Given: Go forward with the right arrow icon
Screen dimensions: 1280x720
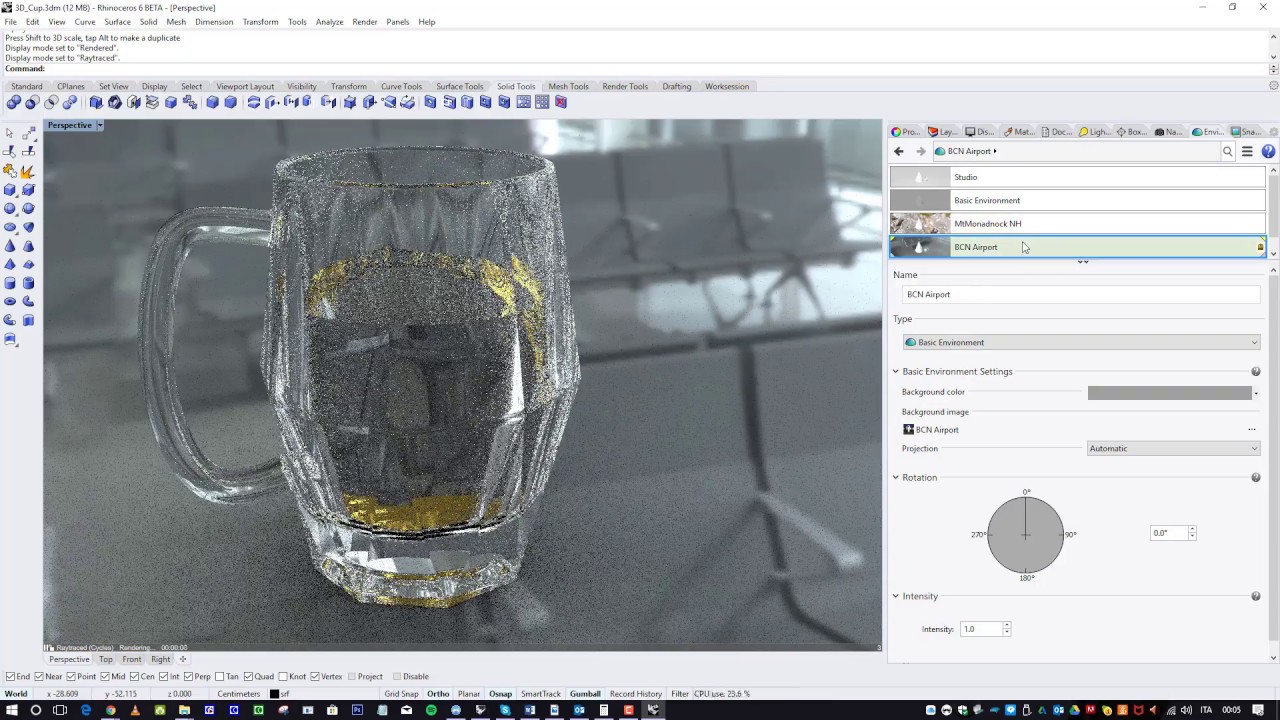Looking at the screenshot, I should point(921,151).
